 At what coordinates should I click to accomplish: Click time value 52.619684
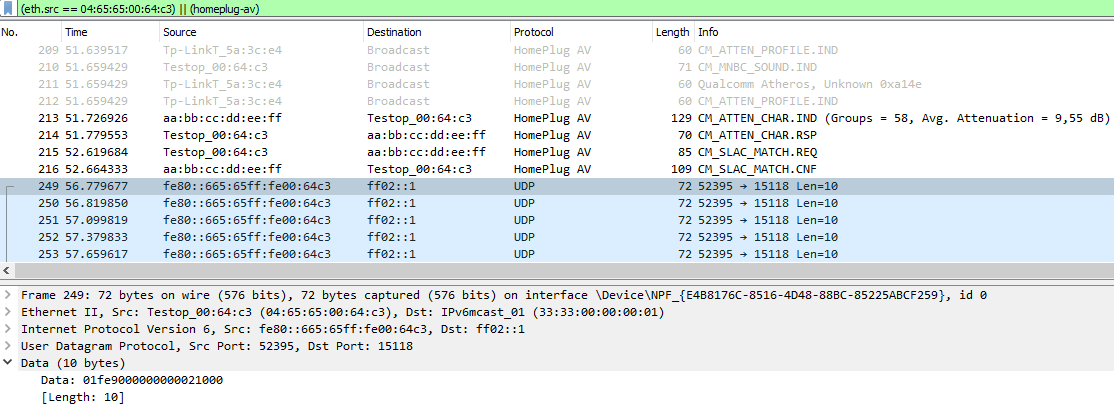pos(97,152)
